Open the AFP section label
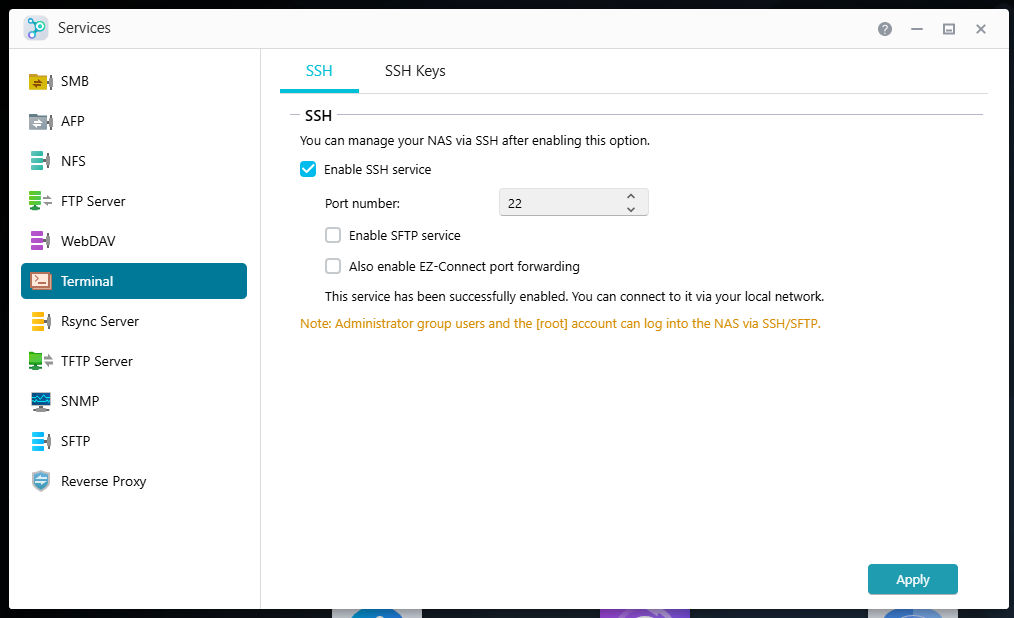1014x618 pixels. tap(73, 122)
